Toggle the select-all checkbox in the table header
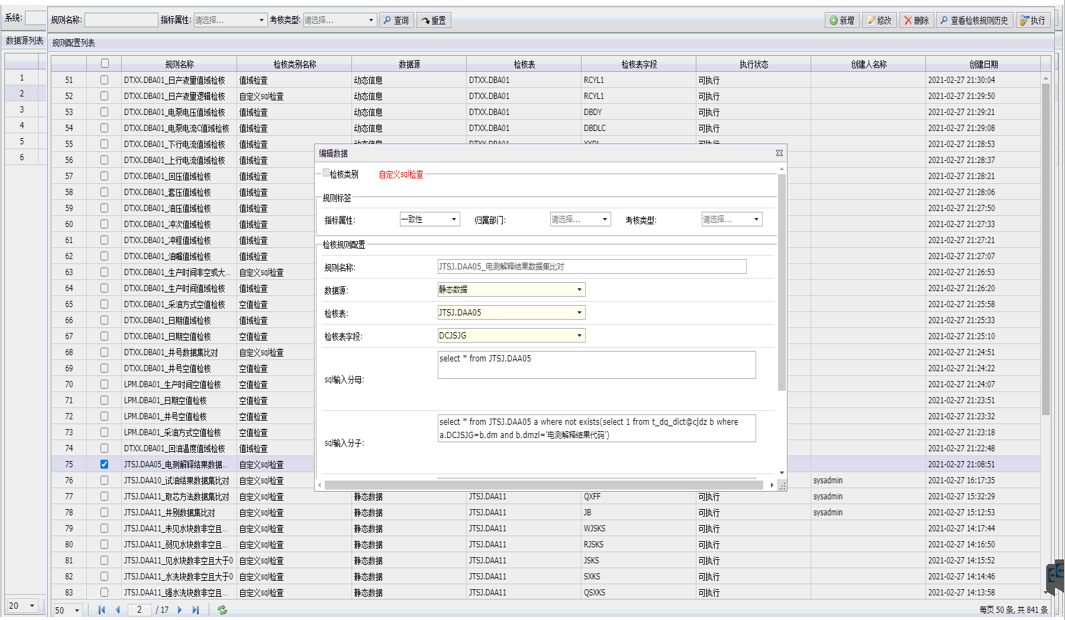The width and height of the screenshot is (1065, 620). (105, 64)
